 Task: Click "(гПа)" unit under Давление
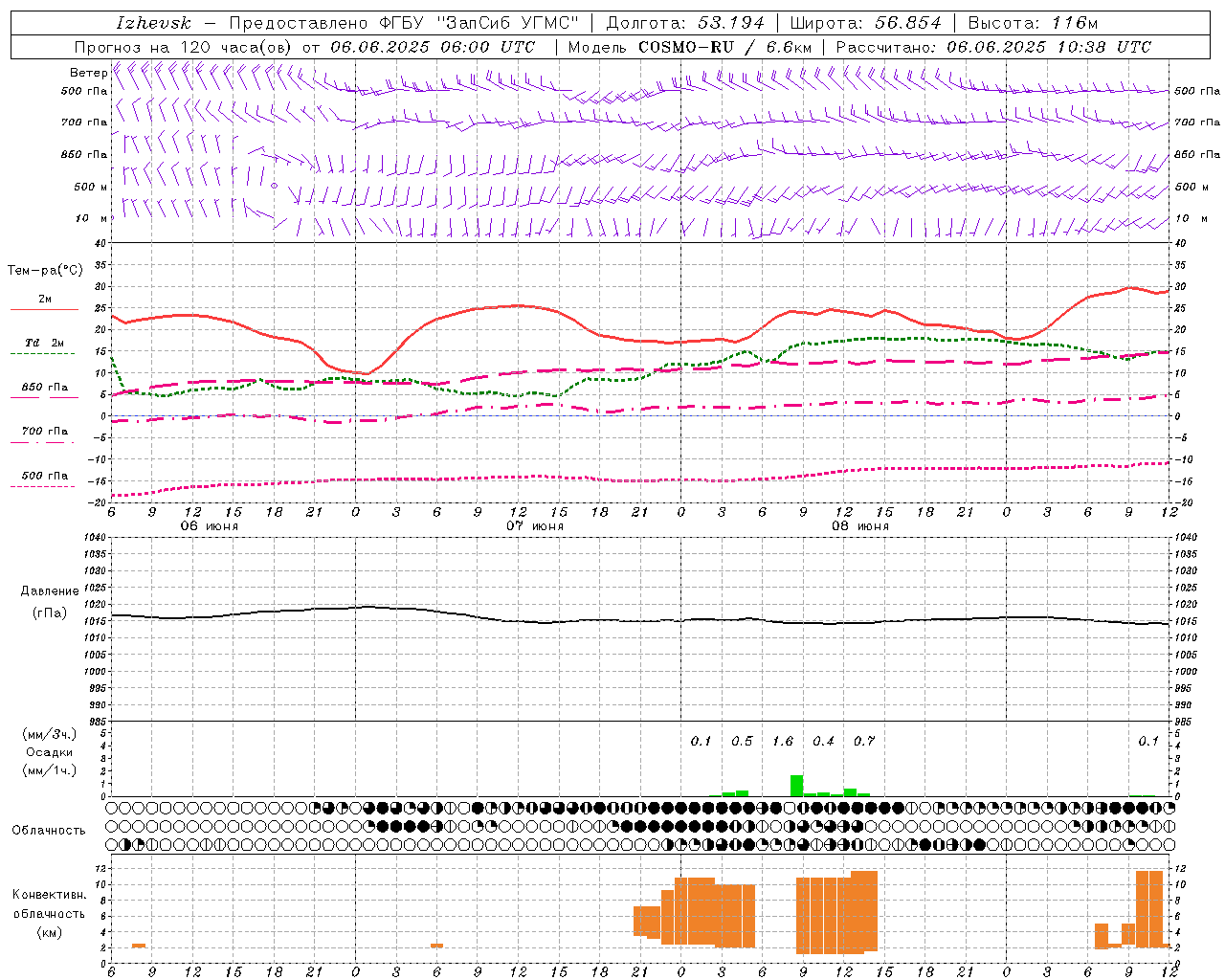tap(50, 612)
